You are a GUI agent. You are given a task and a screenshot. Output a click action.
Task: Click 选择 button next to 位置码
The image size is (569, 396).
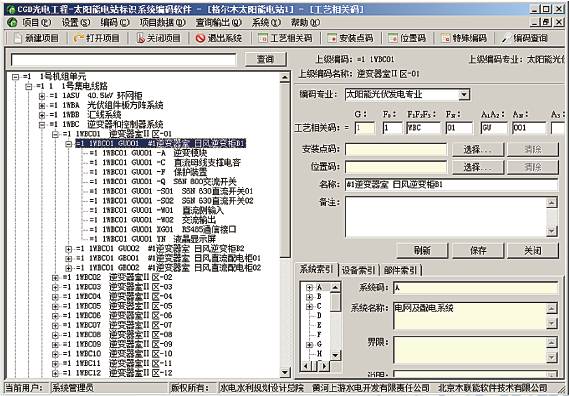click(478, 167)
